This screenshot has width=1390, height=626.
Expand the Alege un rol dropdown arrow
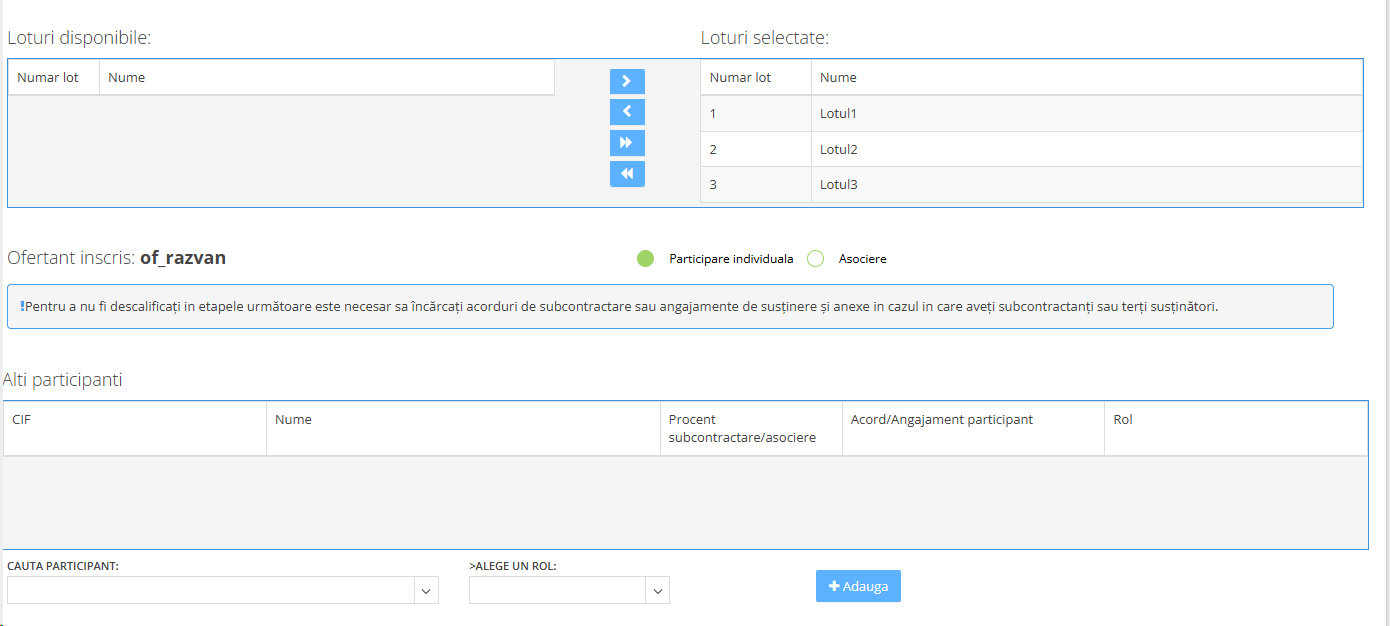coord(657,591)
